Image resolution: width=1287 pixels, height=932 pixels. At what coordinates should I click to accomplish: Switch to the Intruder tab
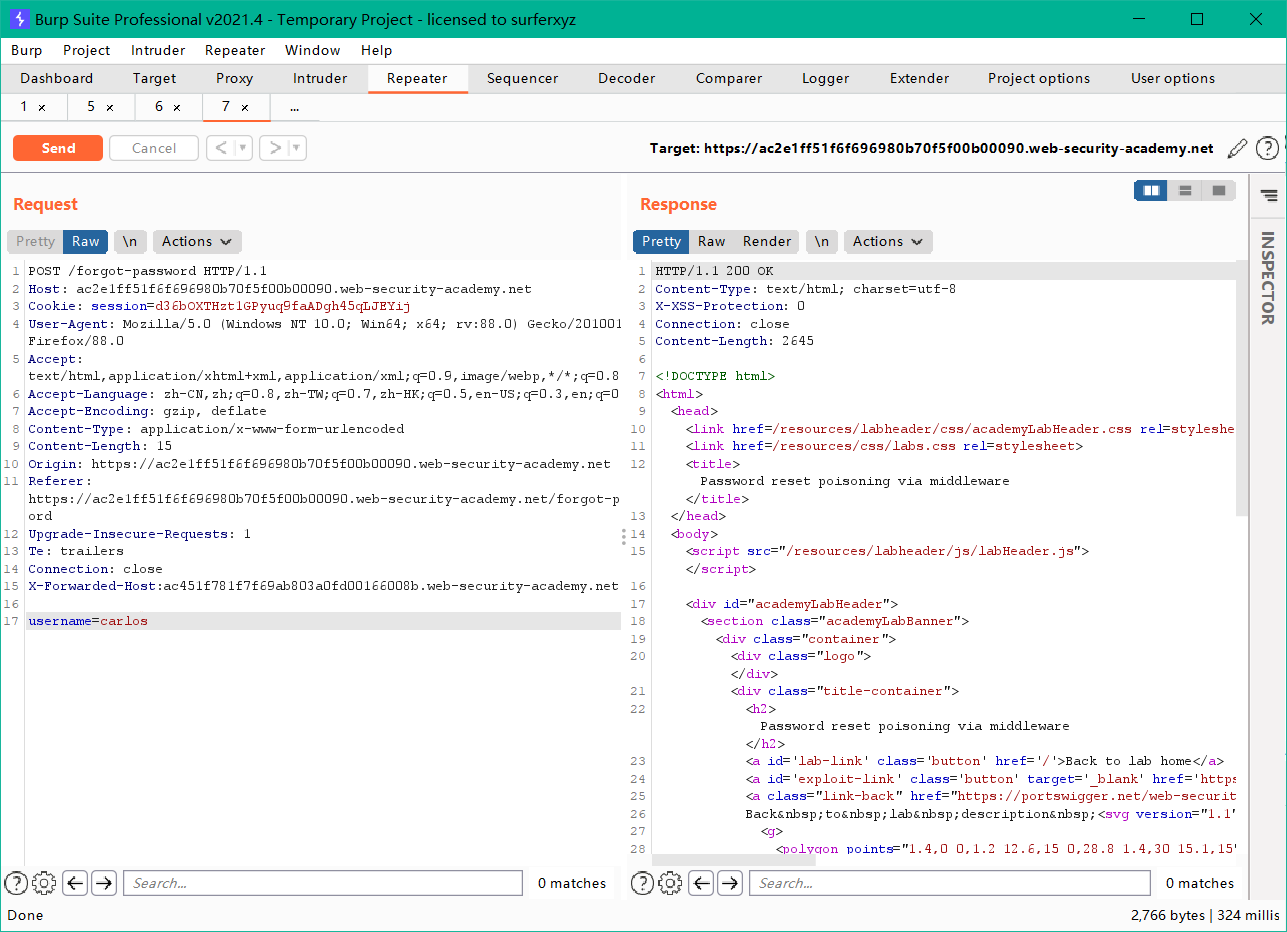(320, 78)
